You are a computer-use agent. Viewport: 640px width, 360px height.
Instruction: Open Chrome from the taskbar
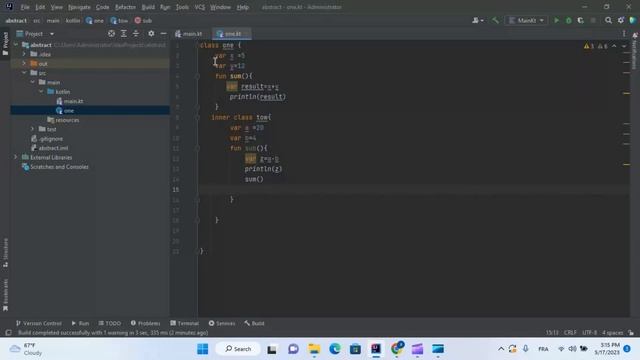397,349
